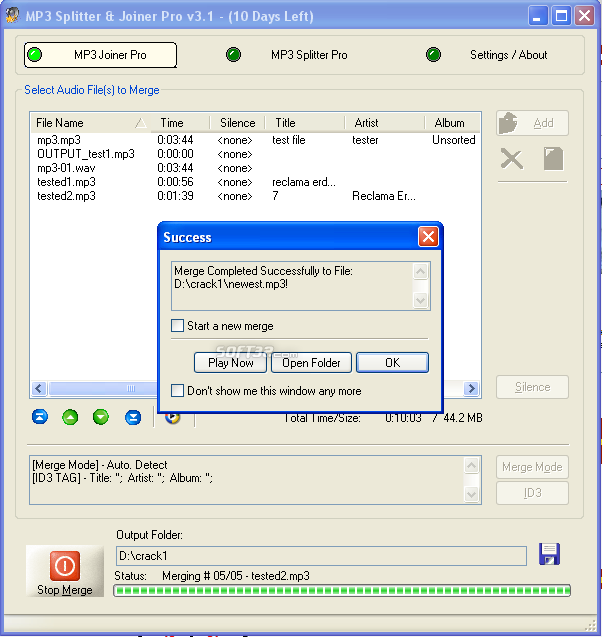Click the 'test file' title cell
This screenshot has width=602, height=637.
click(x=289, y=140)
